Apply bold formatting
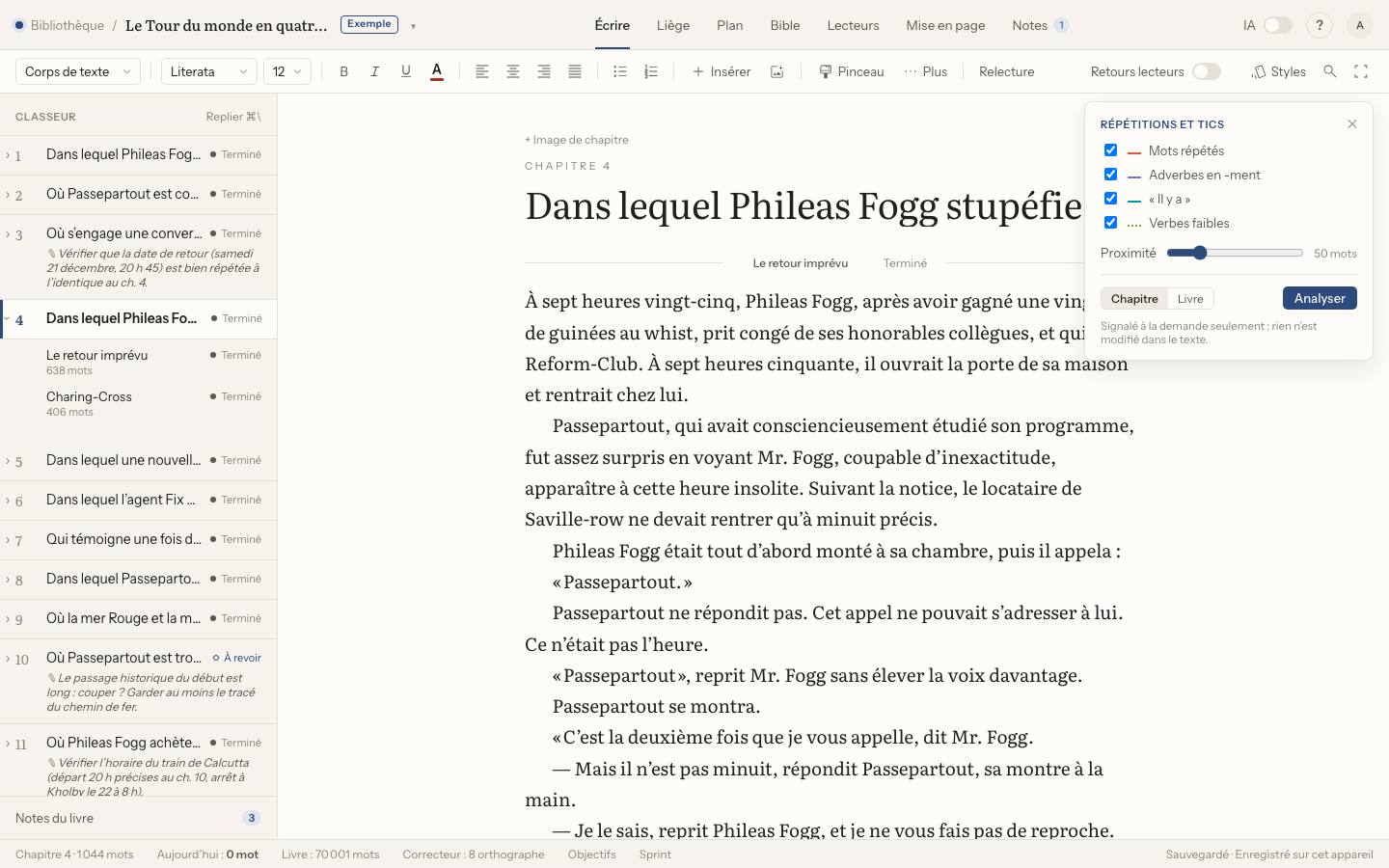 point(344,71)
